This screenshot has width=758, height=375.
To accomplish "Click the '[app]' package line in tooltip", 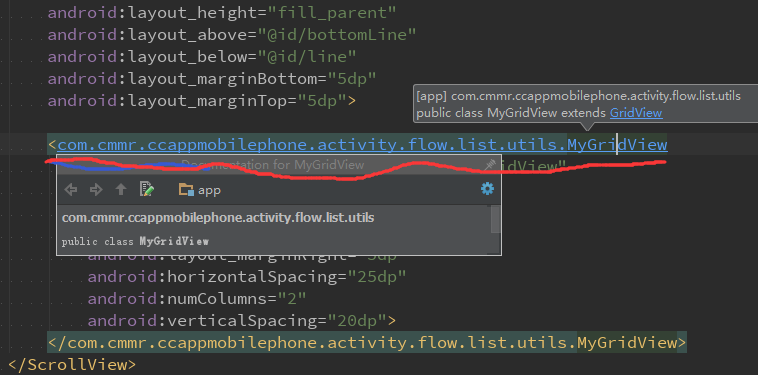I will tap(579, 96).
